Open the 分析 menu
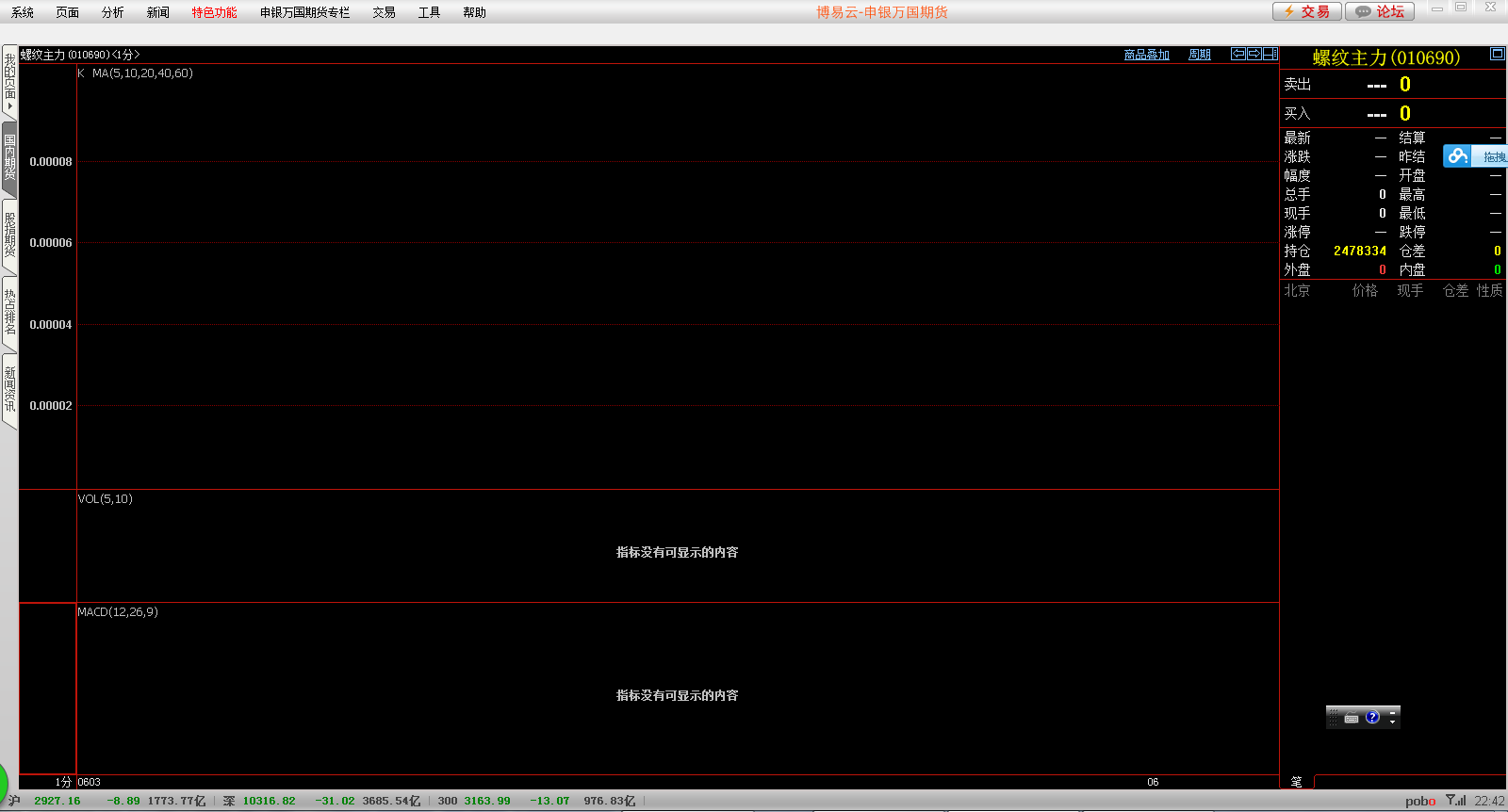Viewport: 1508px width, 812px height. tap(112, 12)
